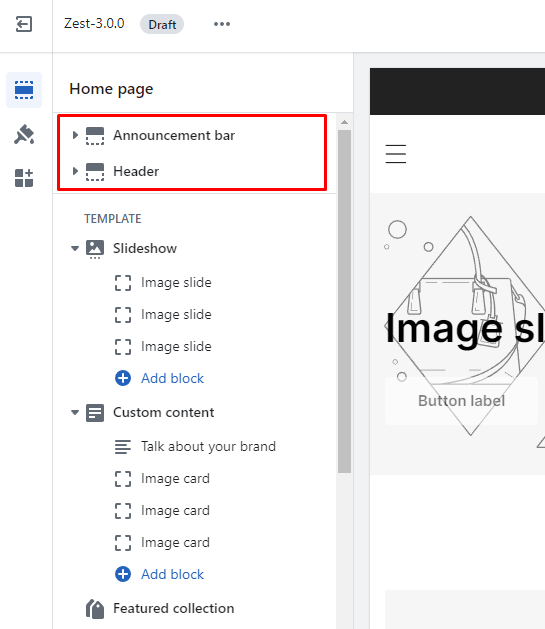
Task: Click the Slideshow section icon
Action: coord(95,249)
